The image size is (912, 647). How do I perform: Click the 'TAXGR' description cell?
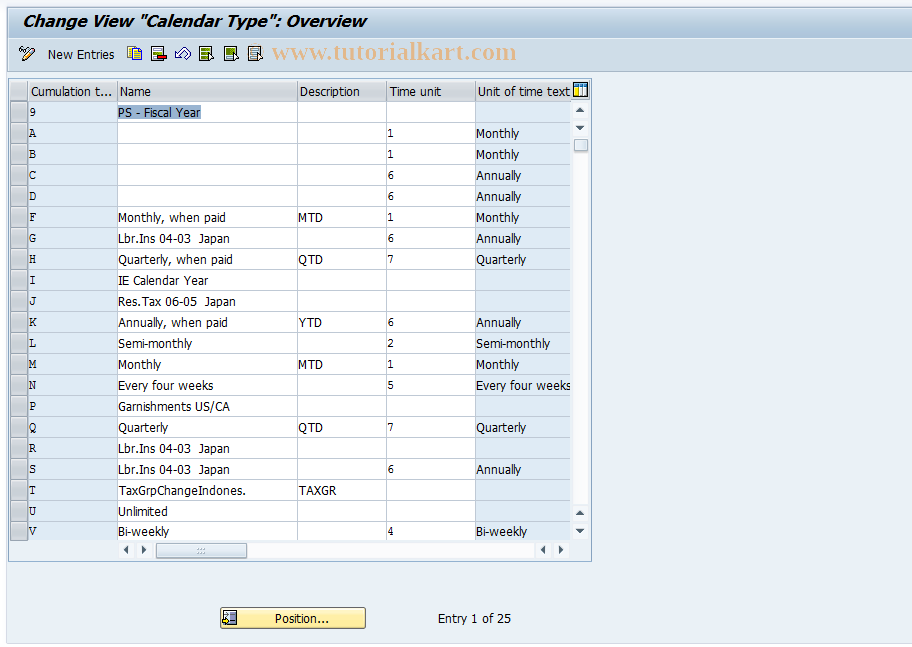342,490
